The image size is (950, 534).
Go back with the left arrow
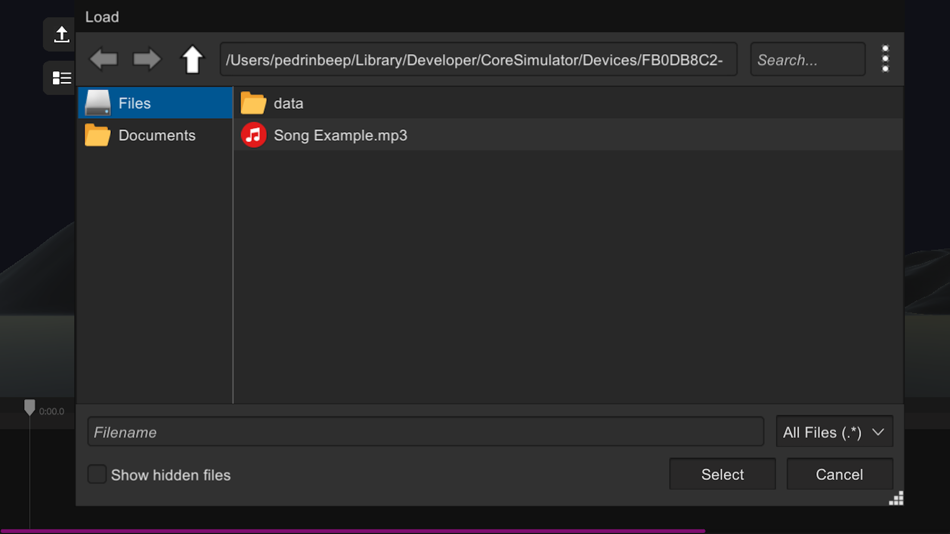[x=104, y=59]
